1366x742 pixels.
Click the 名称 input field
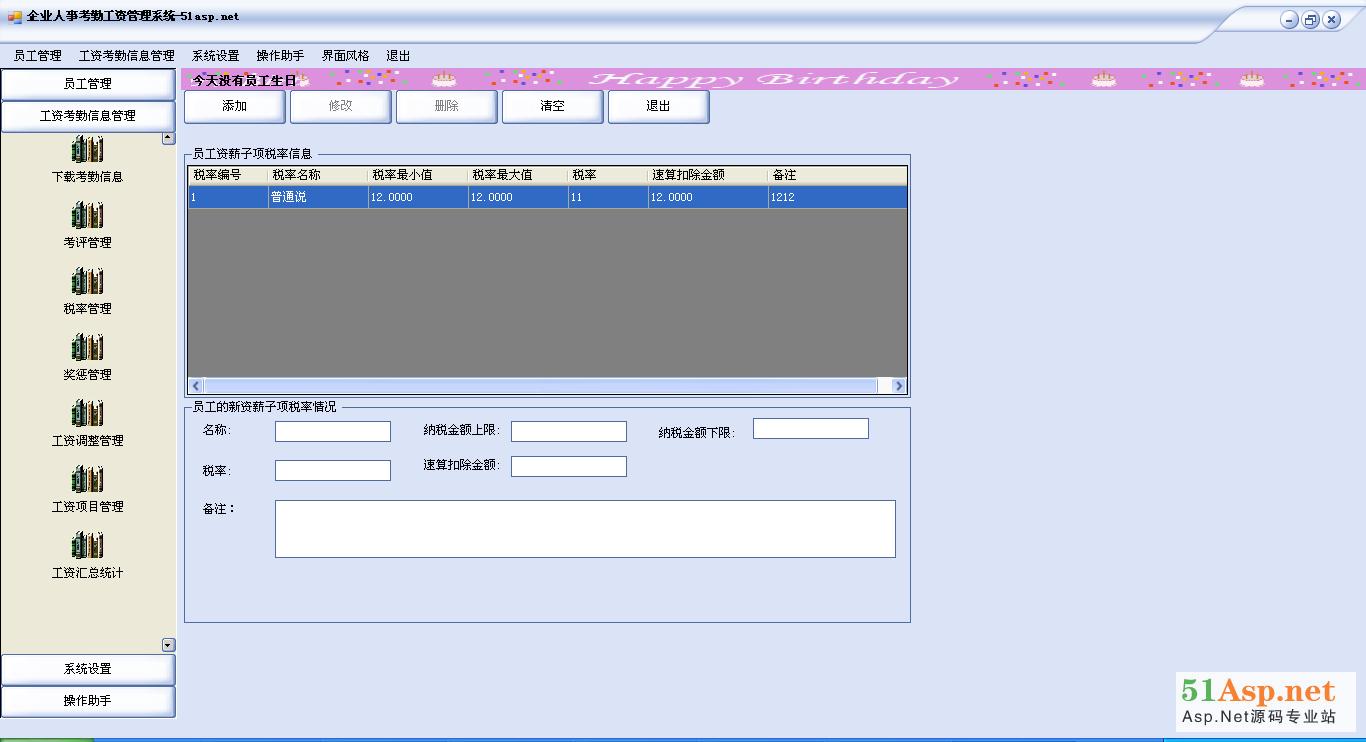pyautogui.click(x=333, y=431)
